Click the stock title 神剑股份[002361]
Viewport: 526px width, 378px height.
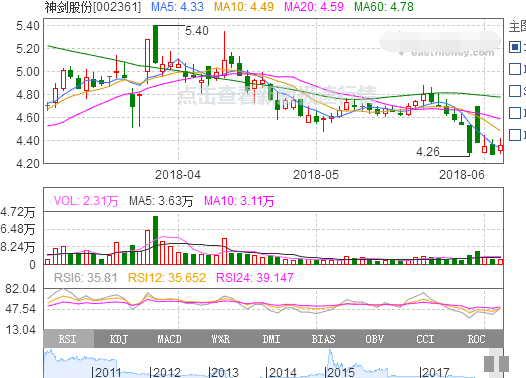[x=93, y=7]
